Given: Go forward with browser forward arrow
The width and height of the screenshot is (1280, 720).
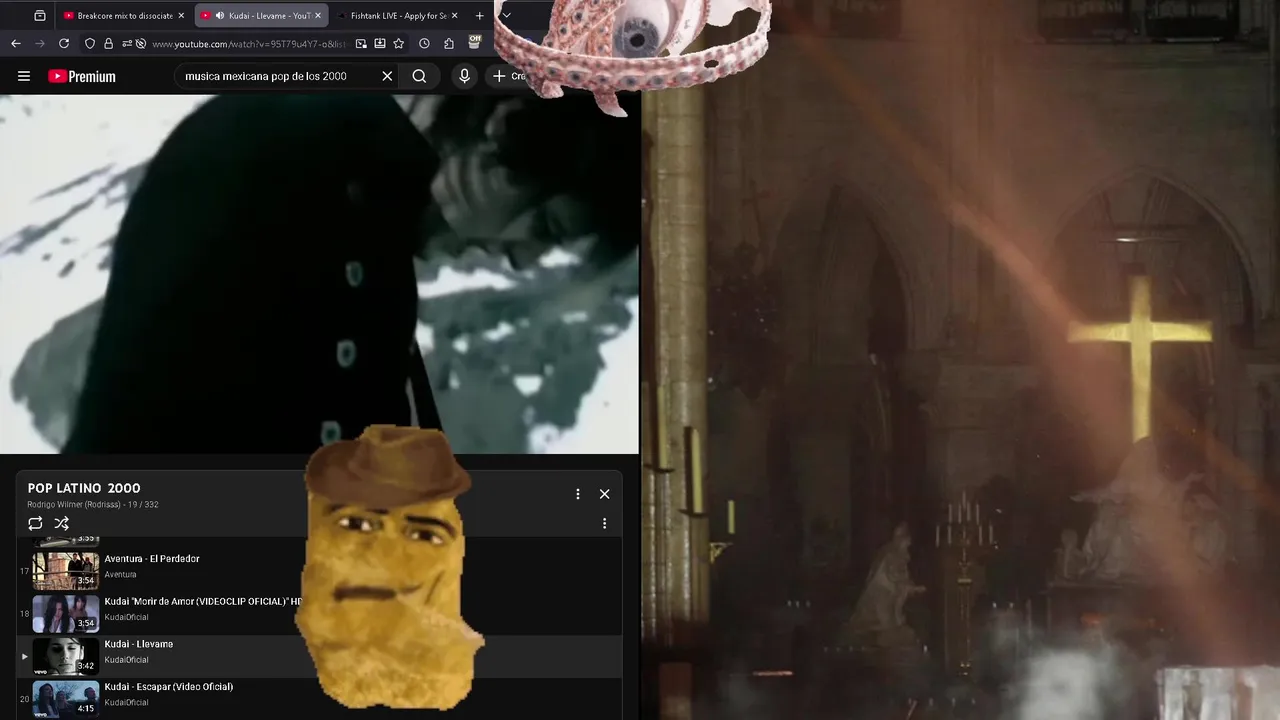Looking at the screenshot, I should pyautogui.click(x=40, y=44).
